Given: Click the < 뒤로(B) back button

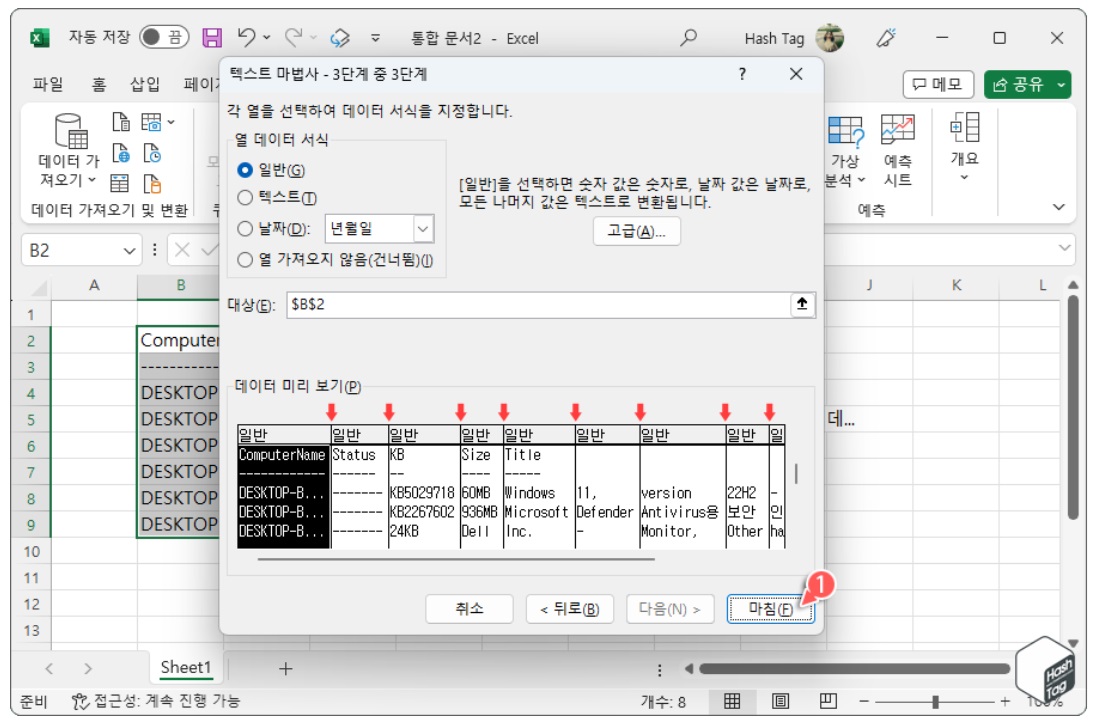Looking at the screenshot, I should 570,609.
